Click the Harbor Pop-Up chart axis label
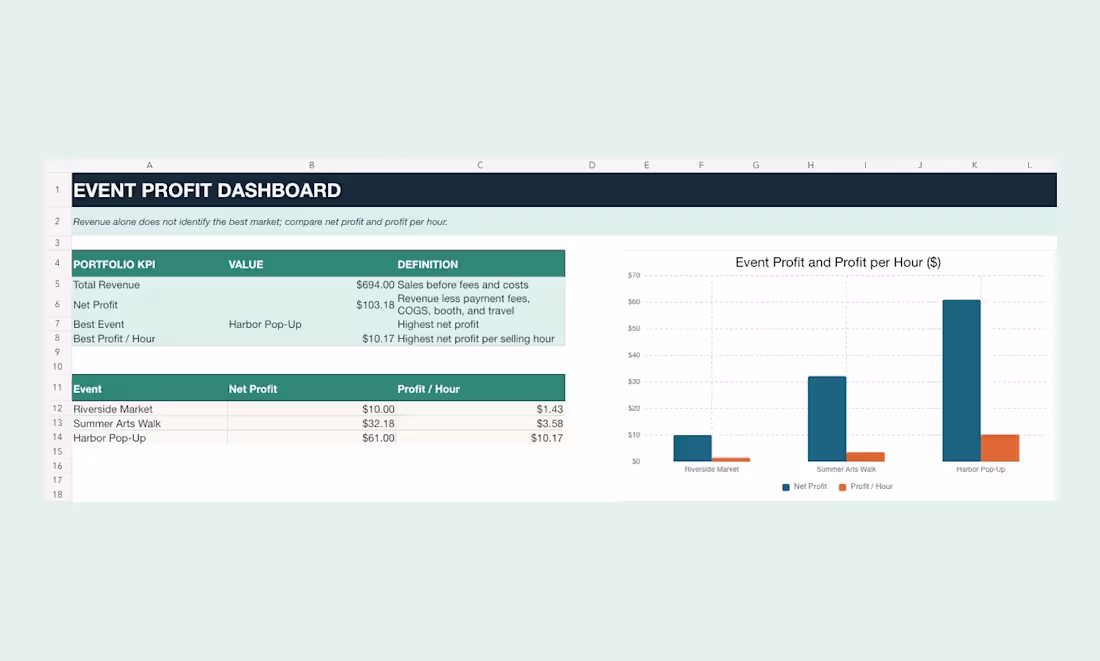1100x661 pixels. click(x=981, y=469)
